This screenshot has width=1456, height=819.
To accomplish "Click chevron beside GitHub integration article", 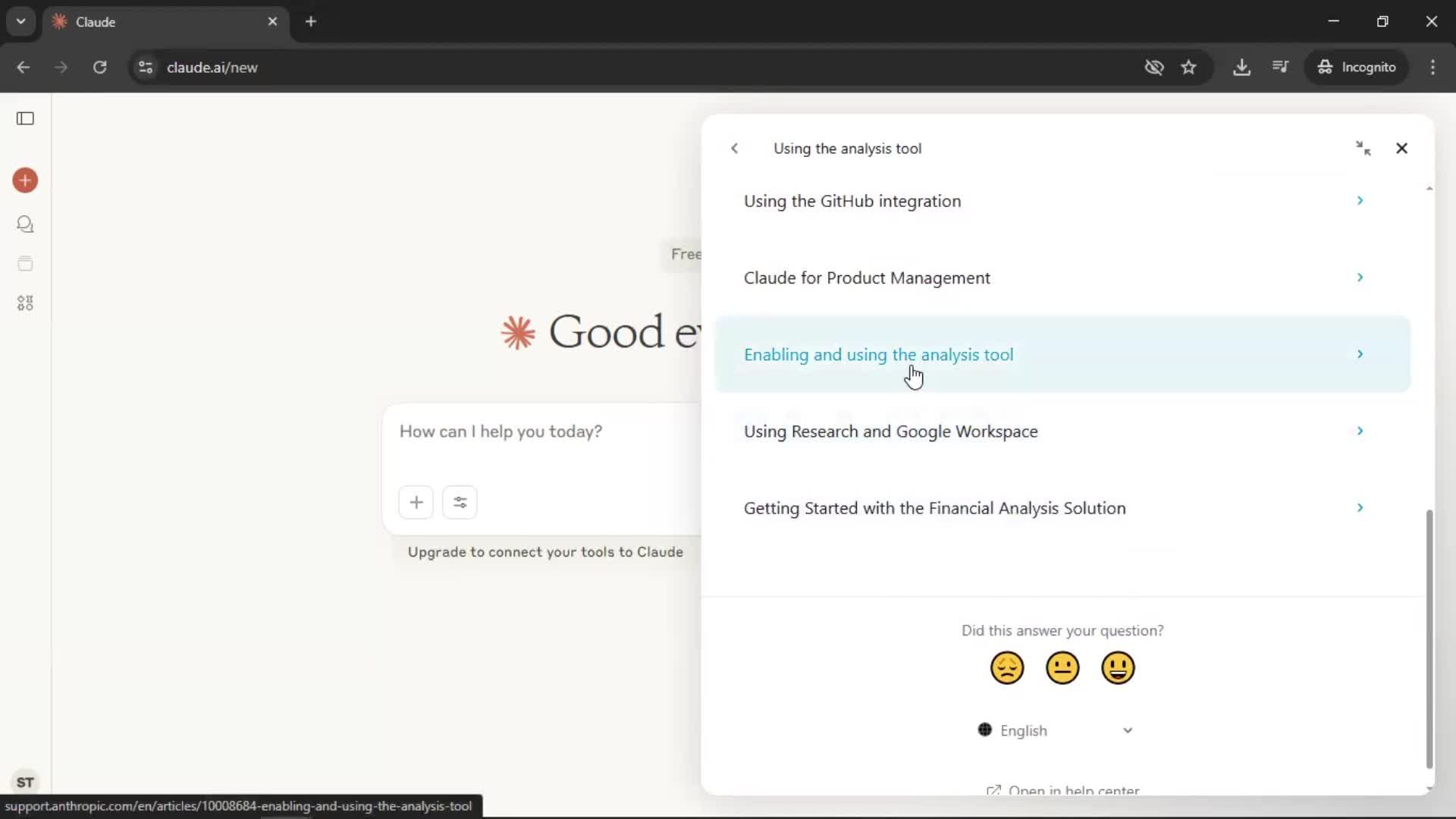I will click(1360, 201).
